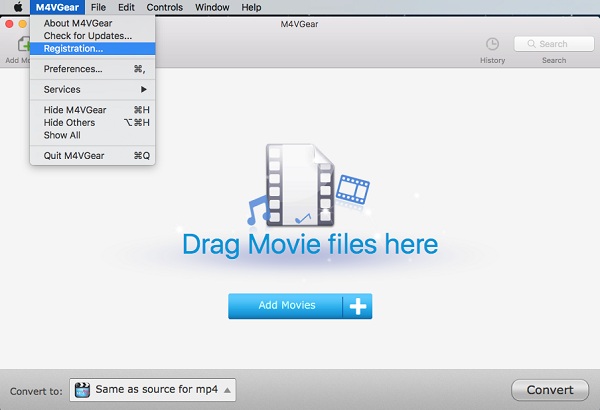600x410 pixels.
Task: Click the History clock icon
Action: 492,44
